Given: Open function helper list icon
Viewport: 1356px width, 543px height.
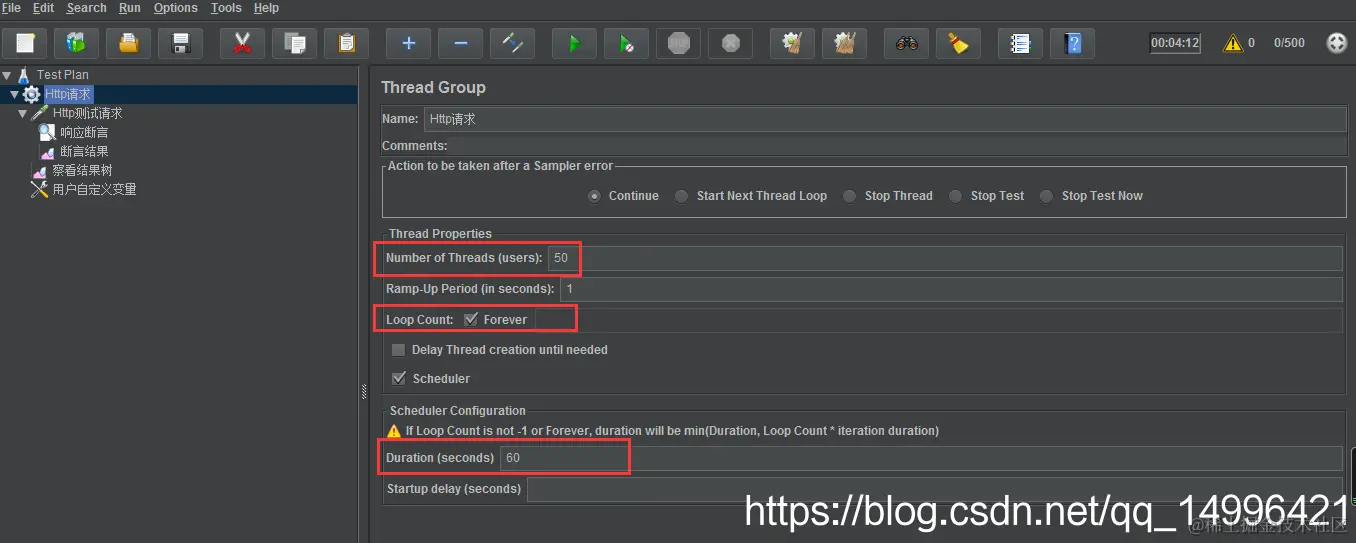Looking at the screenshot, I should coord(1020,43).
